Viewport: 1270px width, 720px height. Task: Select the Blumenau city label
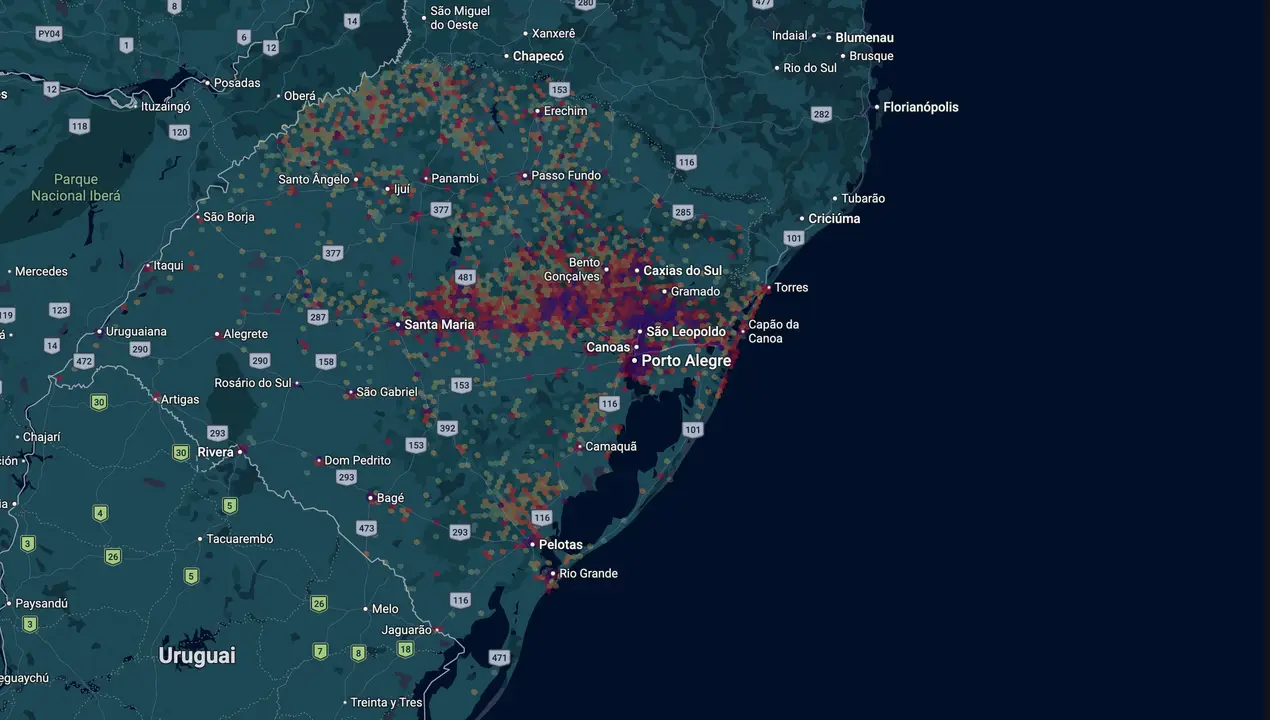(864, 37)
